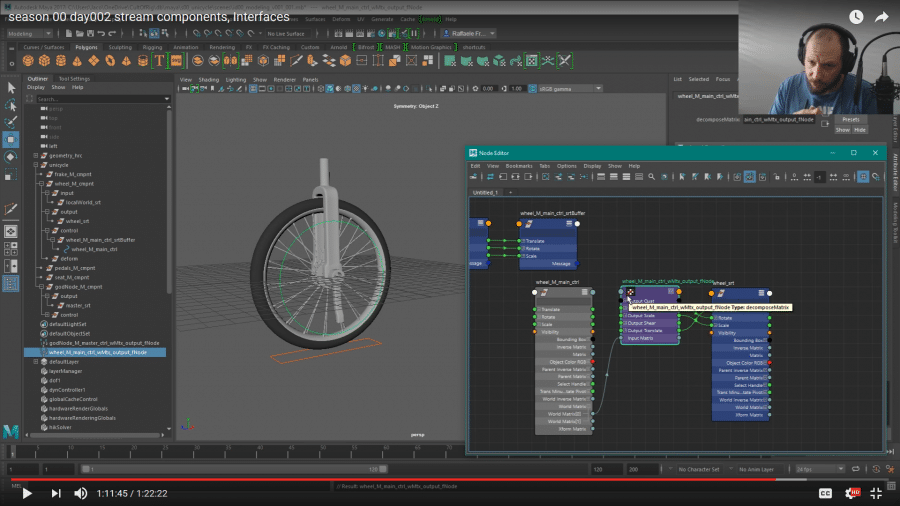Switch to the Rigging shelf tab
Screen dimensions: 900x506
point(152,47)
